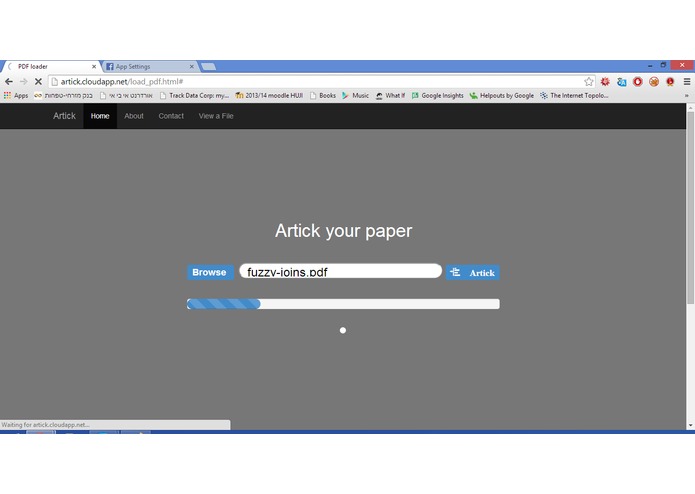
Task: Open the Hebrew bank bookmark
Action: 63,95
